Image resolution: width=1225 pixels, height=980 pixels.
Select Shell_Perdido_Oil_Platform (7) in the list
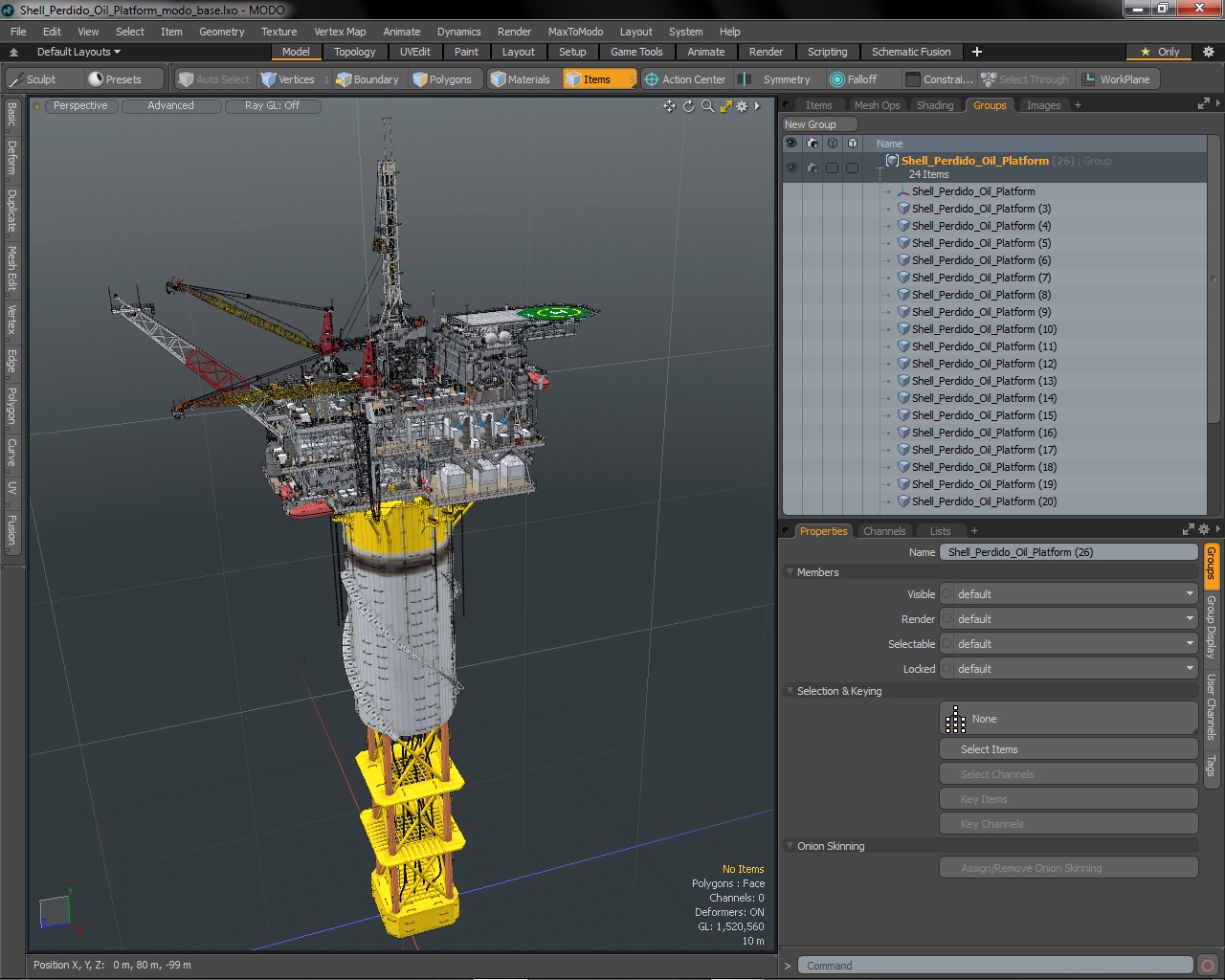tap(981, 278)
